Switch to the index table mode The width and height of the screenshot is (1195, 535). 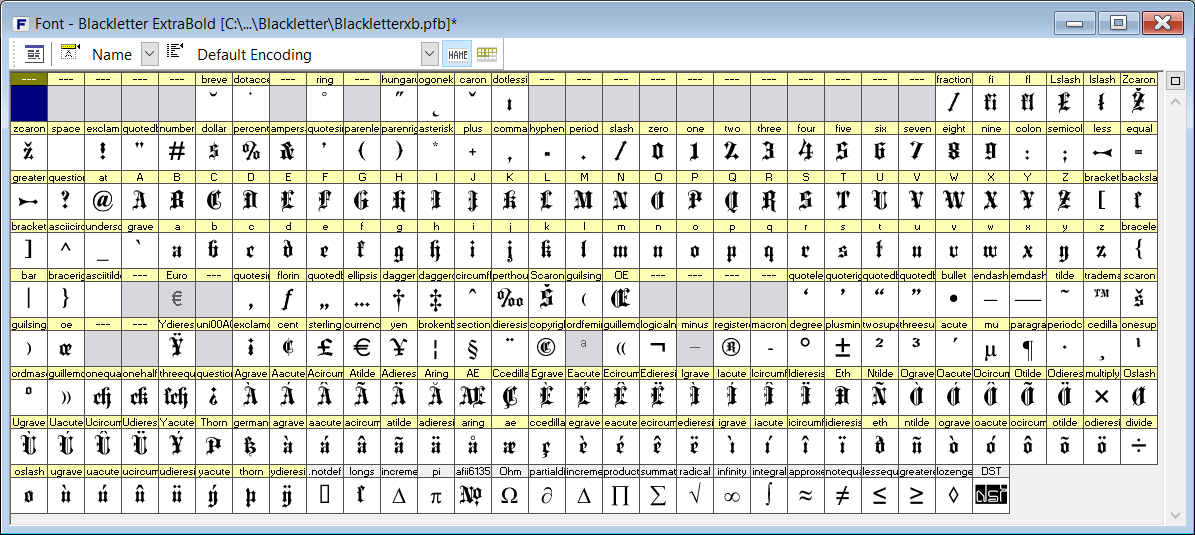pyautogui.click(x=487, y=54)
